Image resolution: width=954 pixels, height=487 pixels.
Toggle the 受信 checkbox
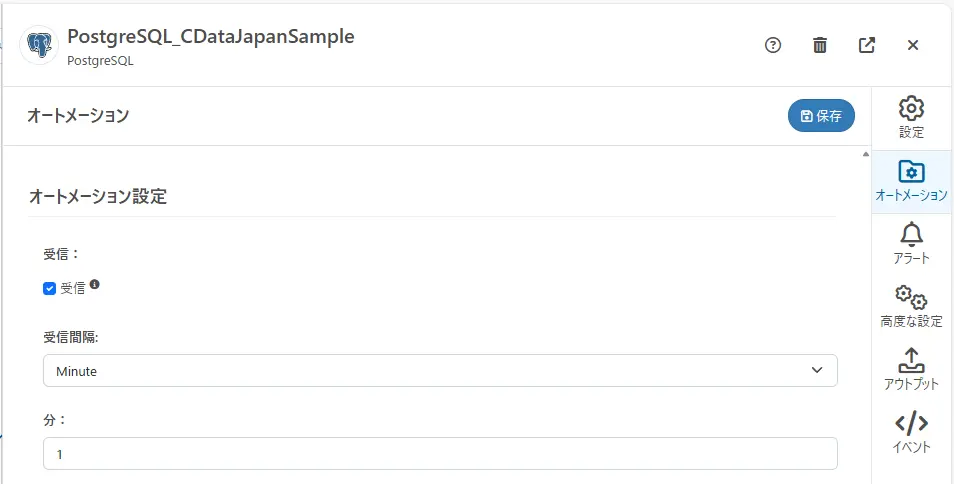(49, 289)
